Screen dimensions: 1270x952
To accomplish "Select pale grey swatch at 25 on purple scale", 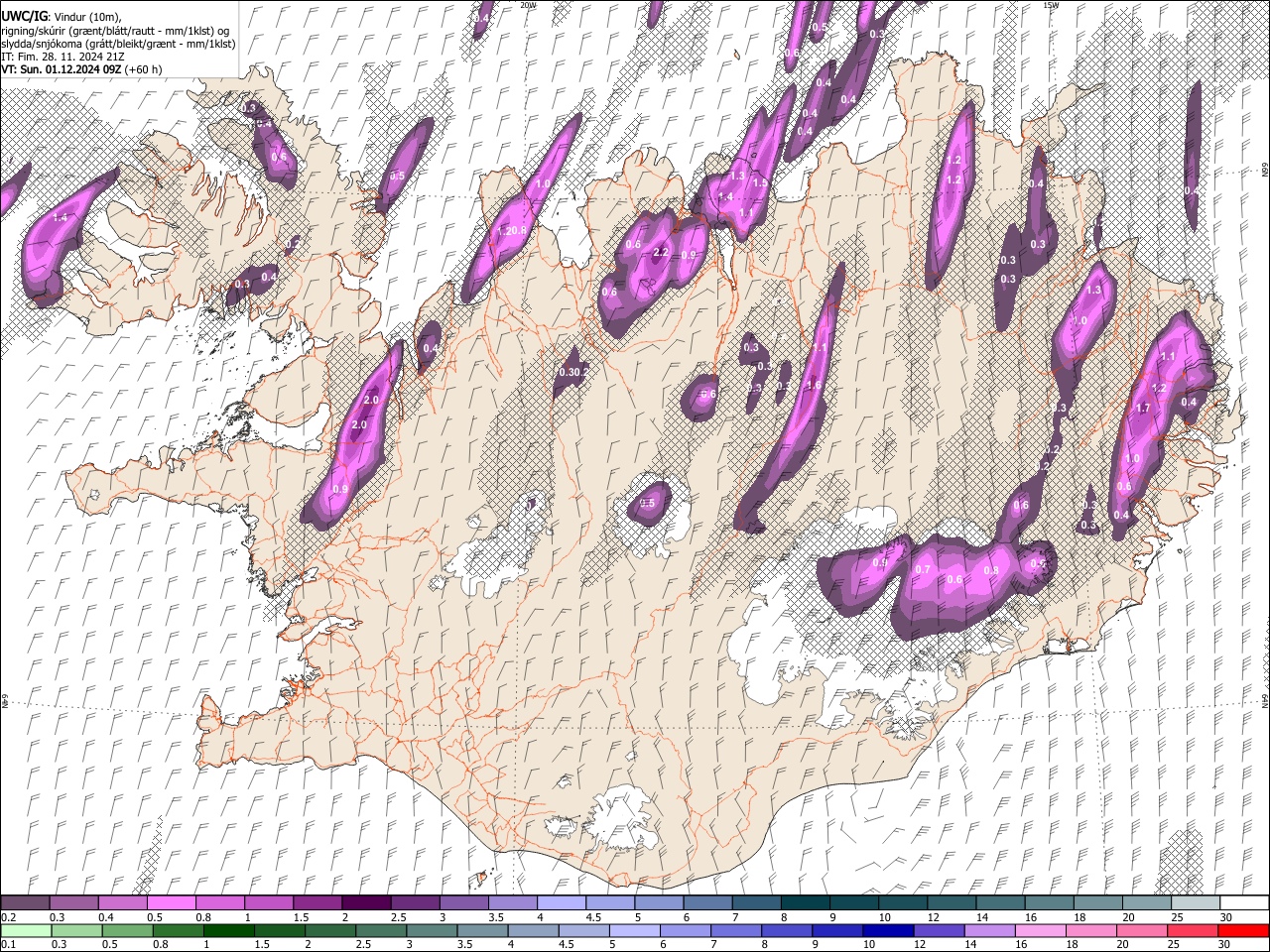I will 1196,903.
